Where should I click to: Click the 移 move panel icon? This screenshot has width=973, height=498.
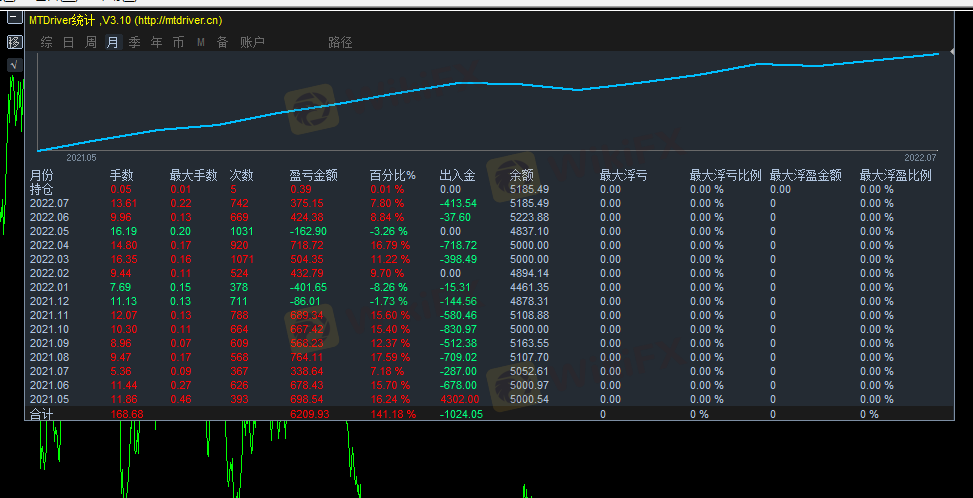tap(14, 42)
